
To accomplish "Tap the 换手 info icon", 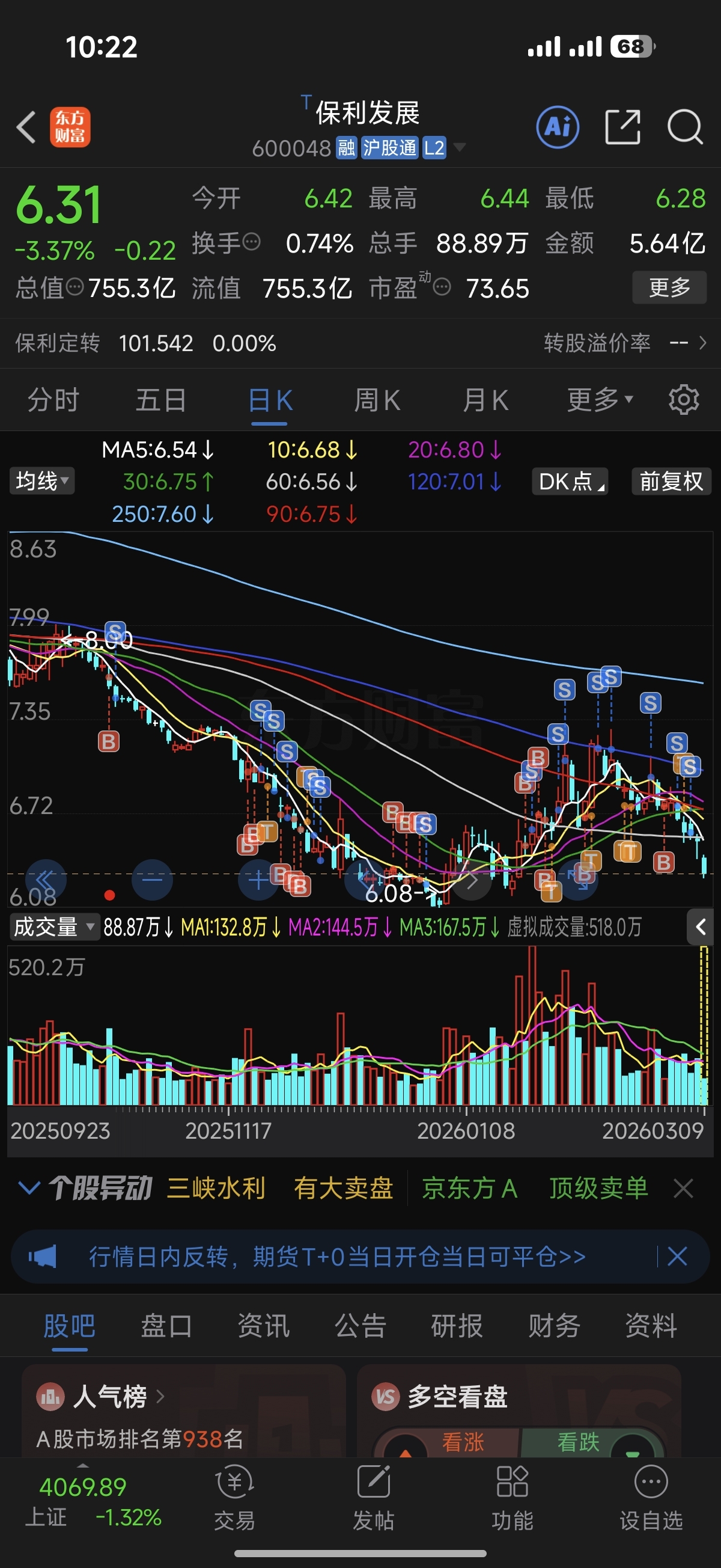I will click(252, 242).
